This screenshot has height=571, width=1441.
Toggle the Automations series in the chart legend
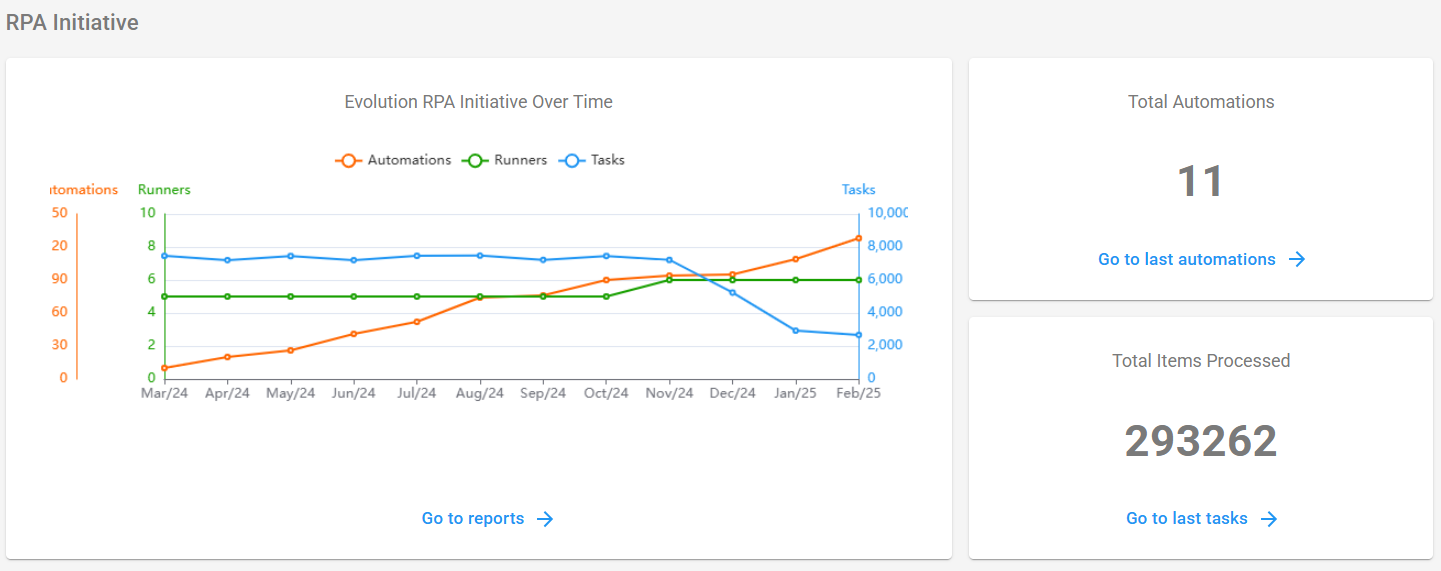[393, 160]
